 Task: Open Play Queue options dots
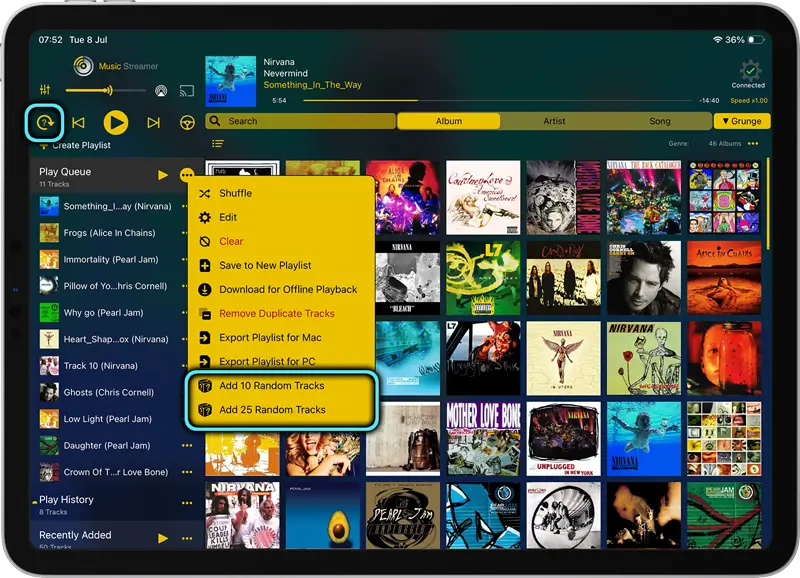pos(187,175)
